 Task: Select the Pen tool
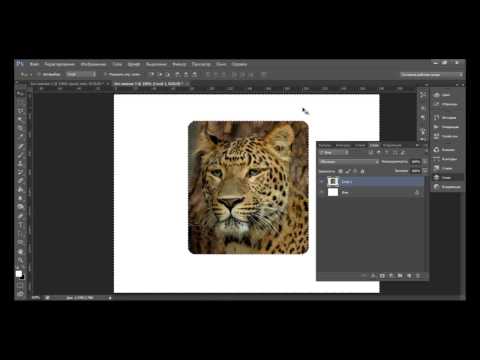click(x=21, y=216)
